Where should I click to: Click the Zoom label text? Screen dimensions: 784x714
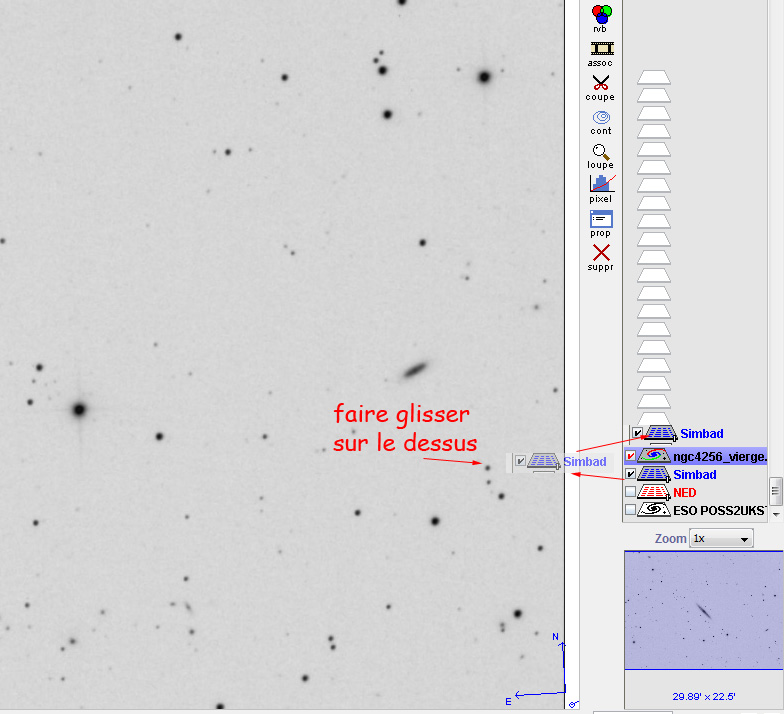point(670,538)
